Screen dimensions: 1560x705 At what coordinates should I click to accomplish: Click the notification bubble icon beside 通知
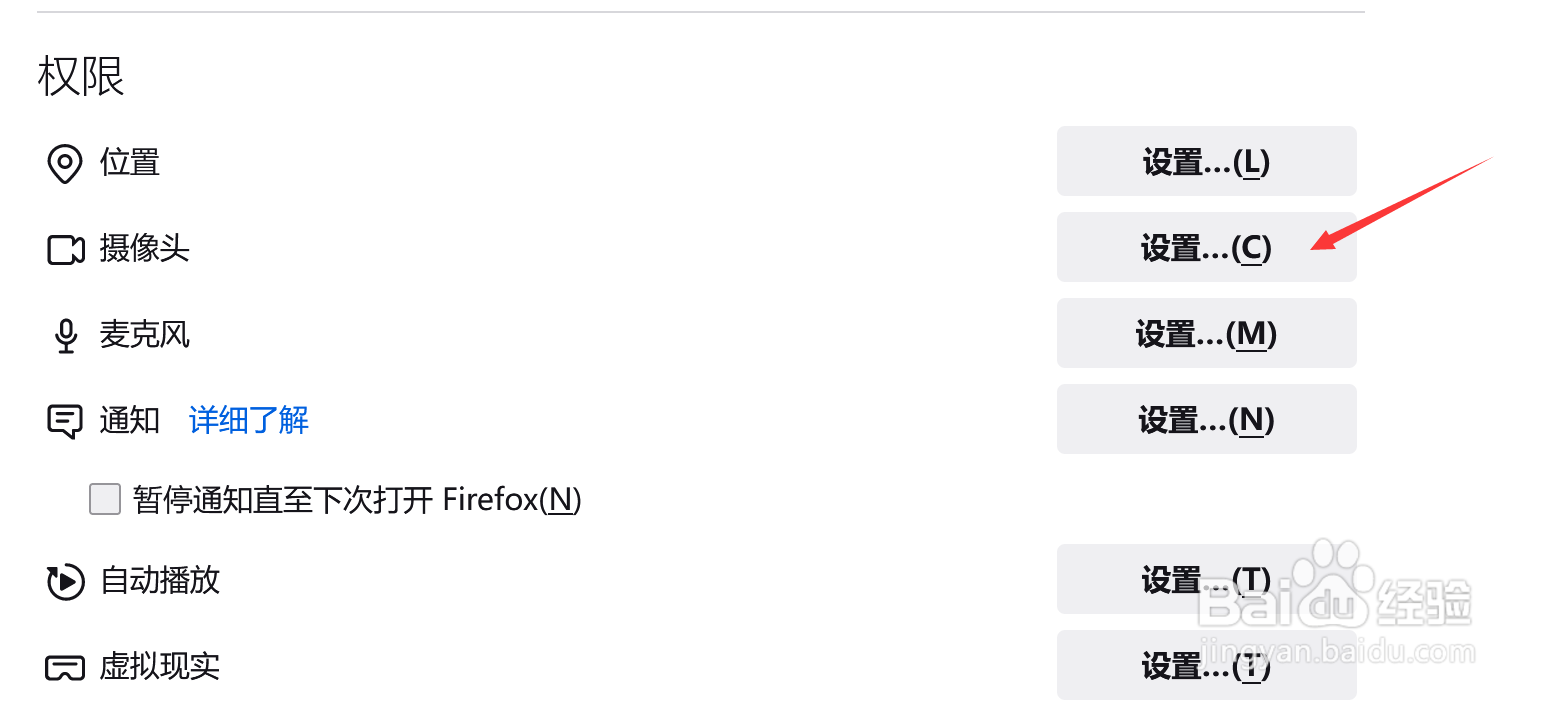[65, 421]
